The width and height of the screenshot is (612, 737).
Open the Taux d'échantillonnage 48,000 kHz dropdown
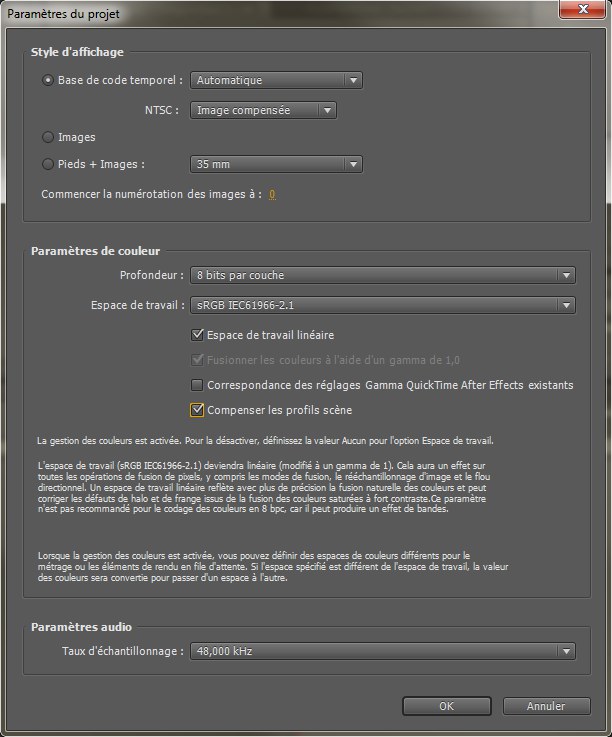(x=382, y=651)
